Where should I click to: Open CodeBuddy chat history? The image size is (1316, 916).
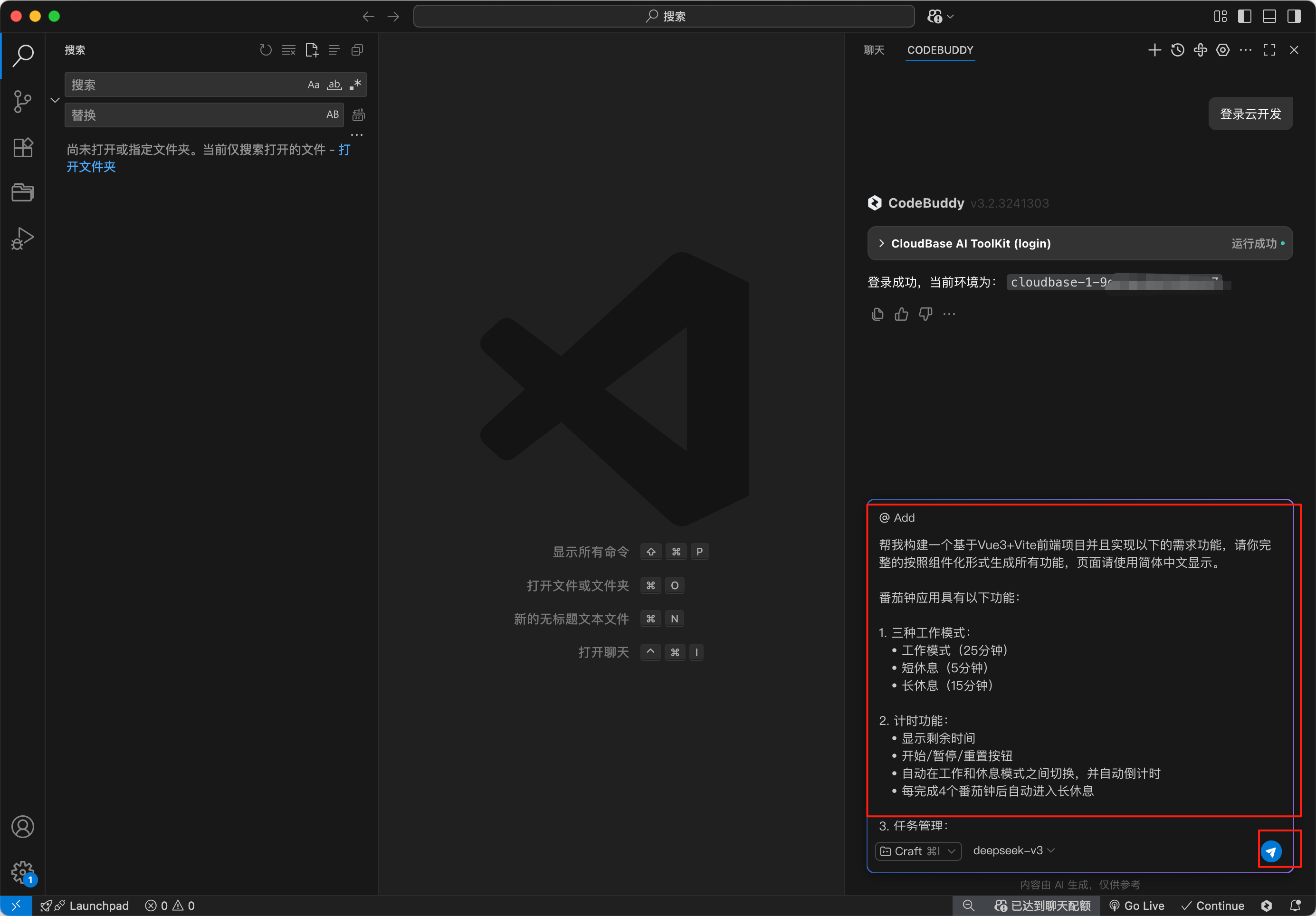coord(1177,50)
